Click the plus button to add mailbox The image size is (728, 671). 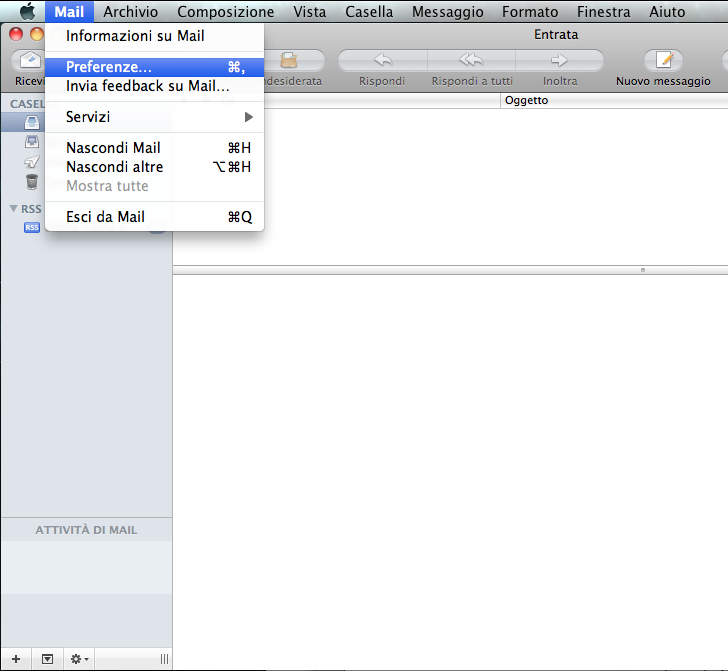(x=15, y=659)
